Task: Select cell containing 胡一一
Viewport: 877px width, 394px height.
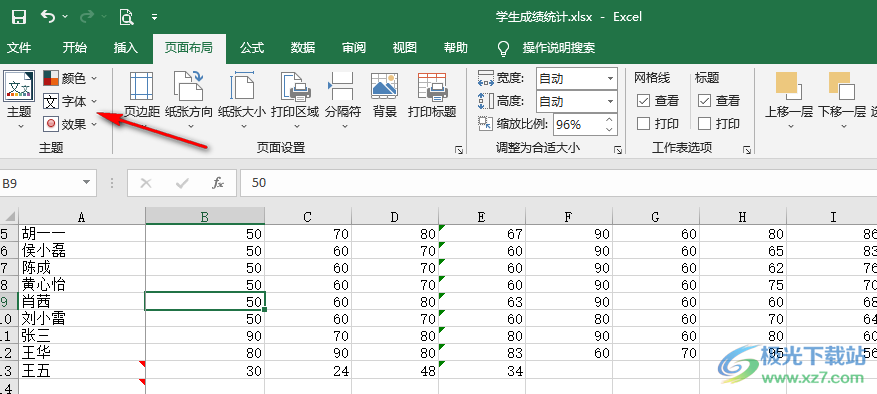Action: [x=82, y=234]
